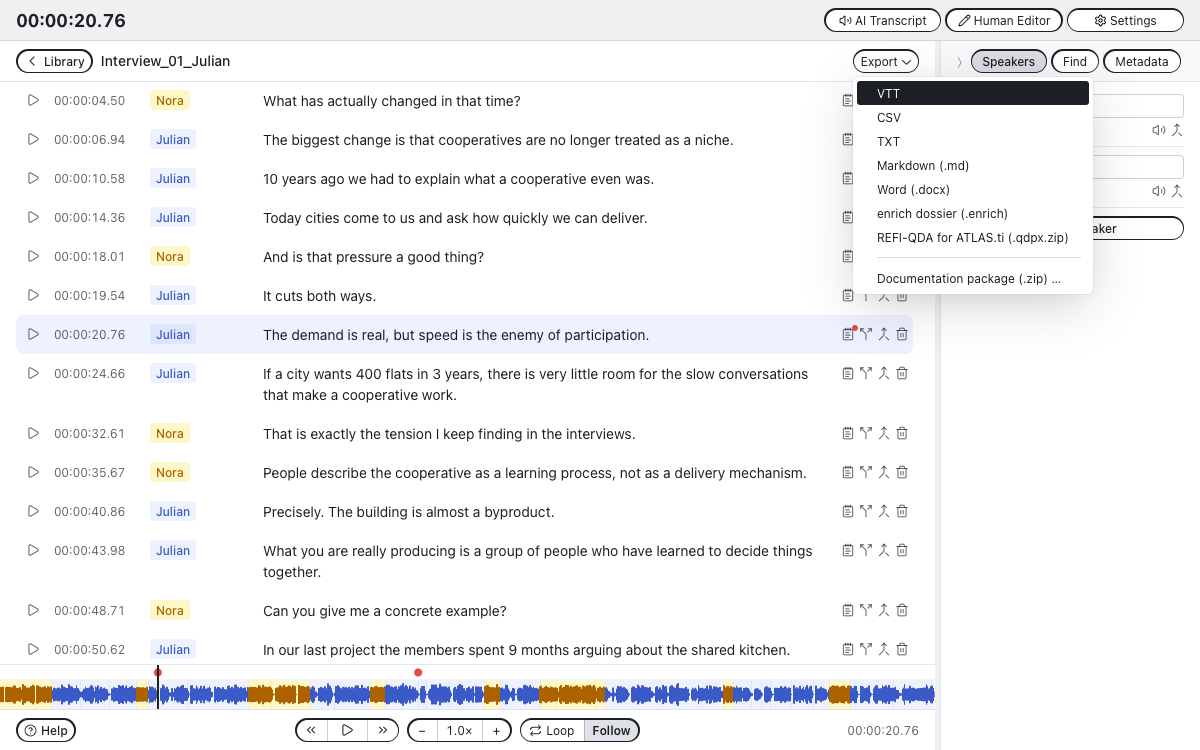
Task: Play audio sample for the second speaker
Action: tap(1159, 191)
